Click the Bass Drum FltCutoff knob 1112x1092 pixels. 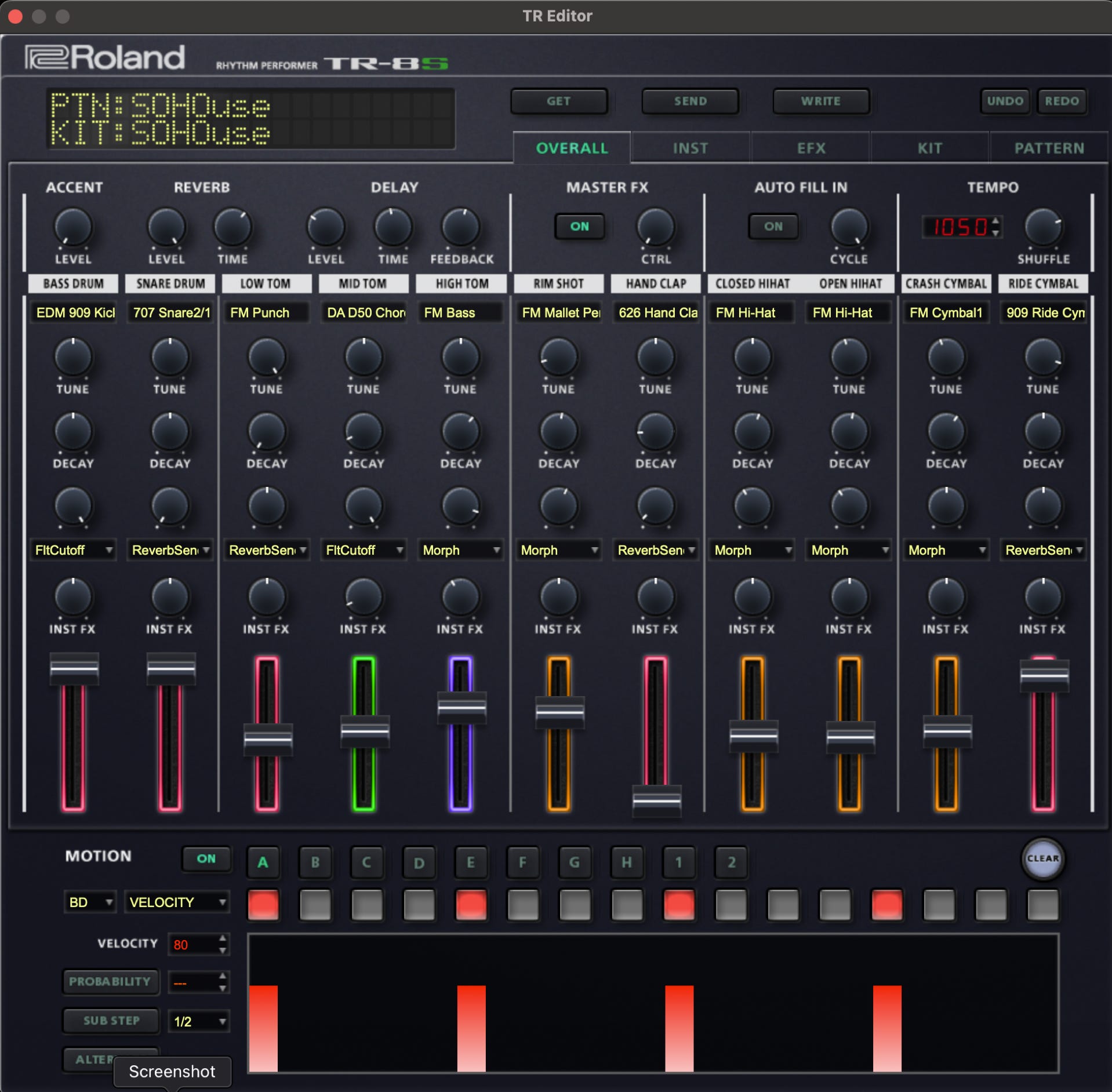73,507
